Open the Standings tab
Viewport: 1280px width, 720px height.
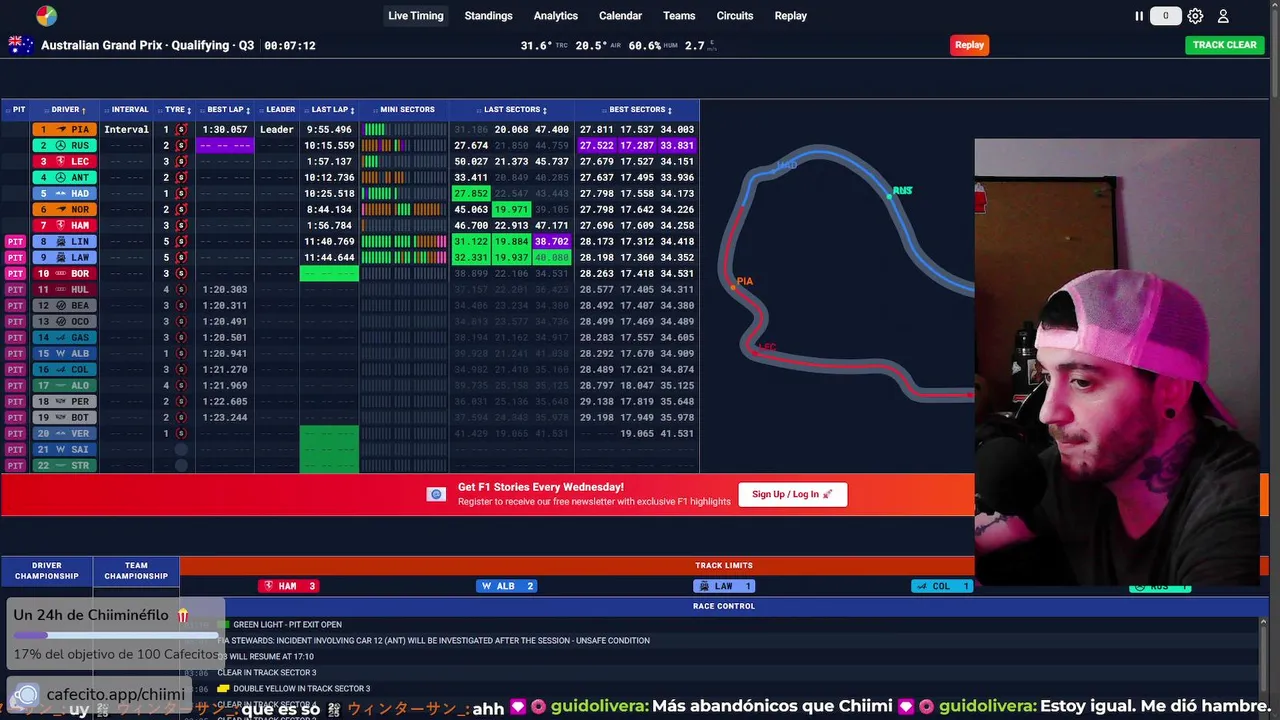click(x=488, y=16)
